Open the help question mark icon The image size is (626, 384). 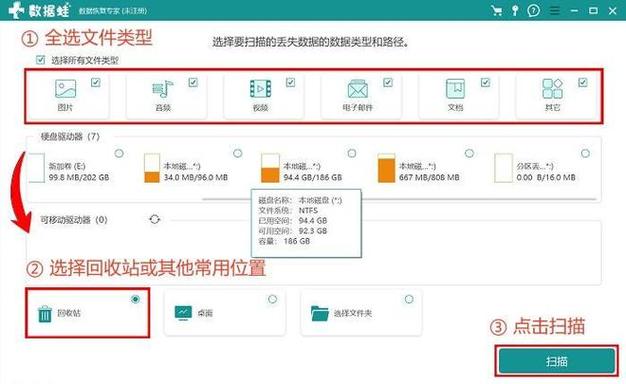533,10
